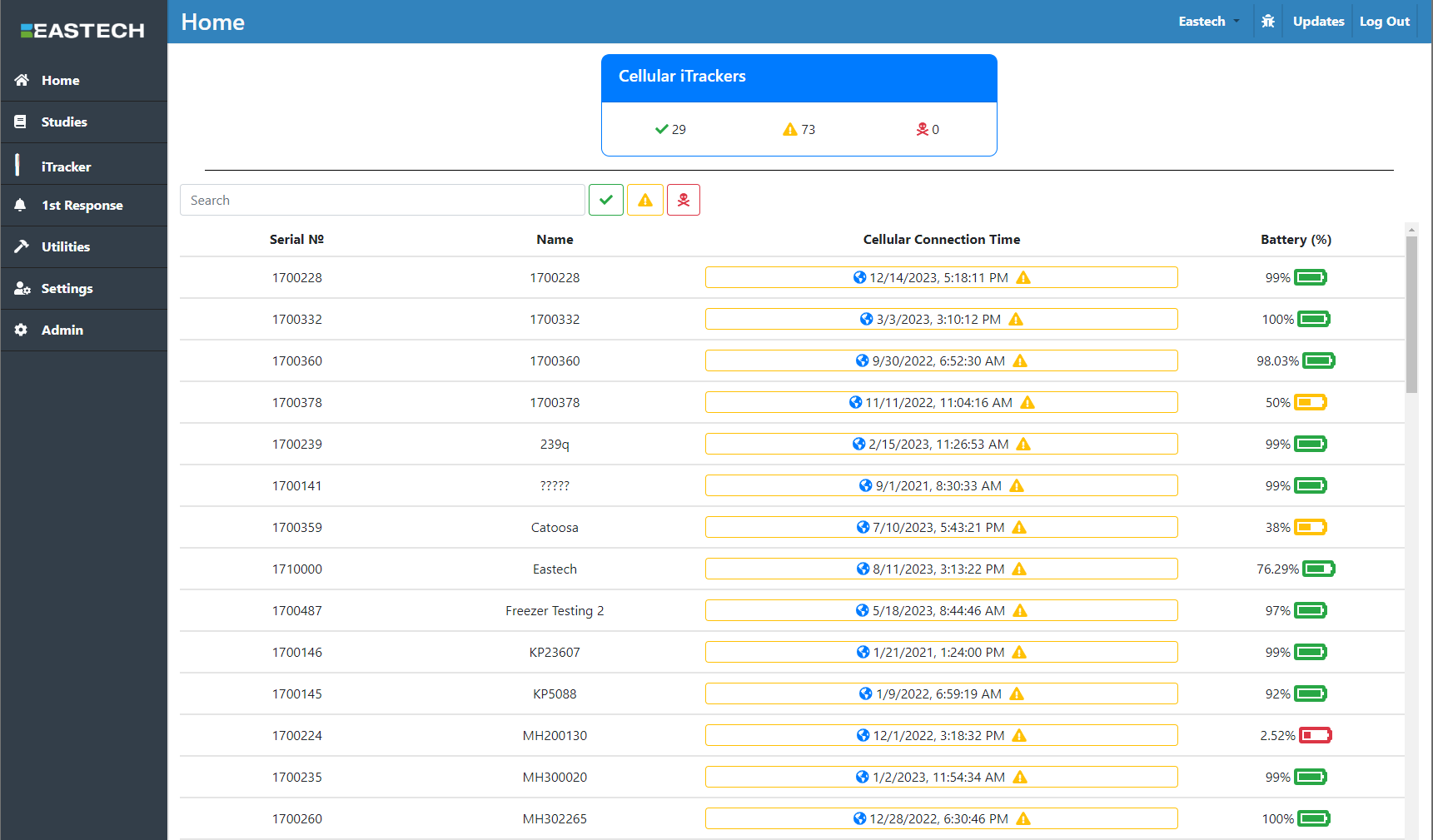
Task: Open the Eastech account dropdown
Action: (1208, 22)
